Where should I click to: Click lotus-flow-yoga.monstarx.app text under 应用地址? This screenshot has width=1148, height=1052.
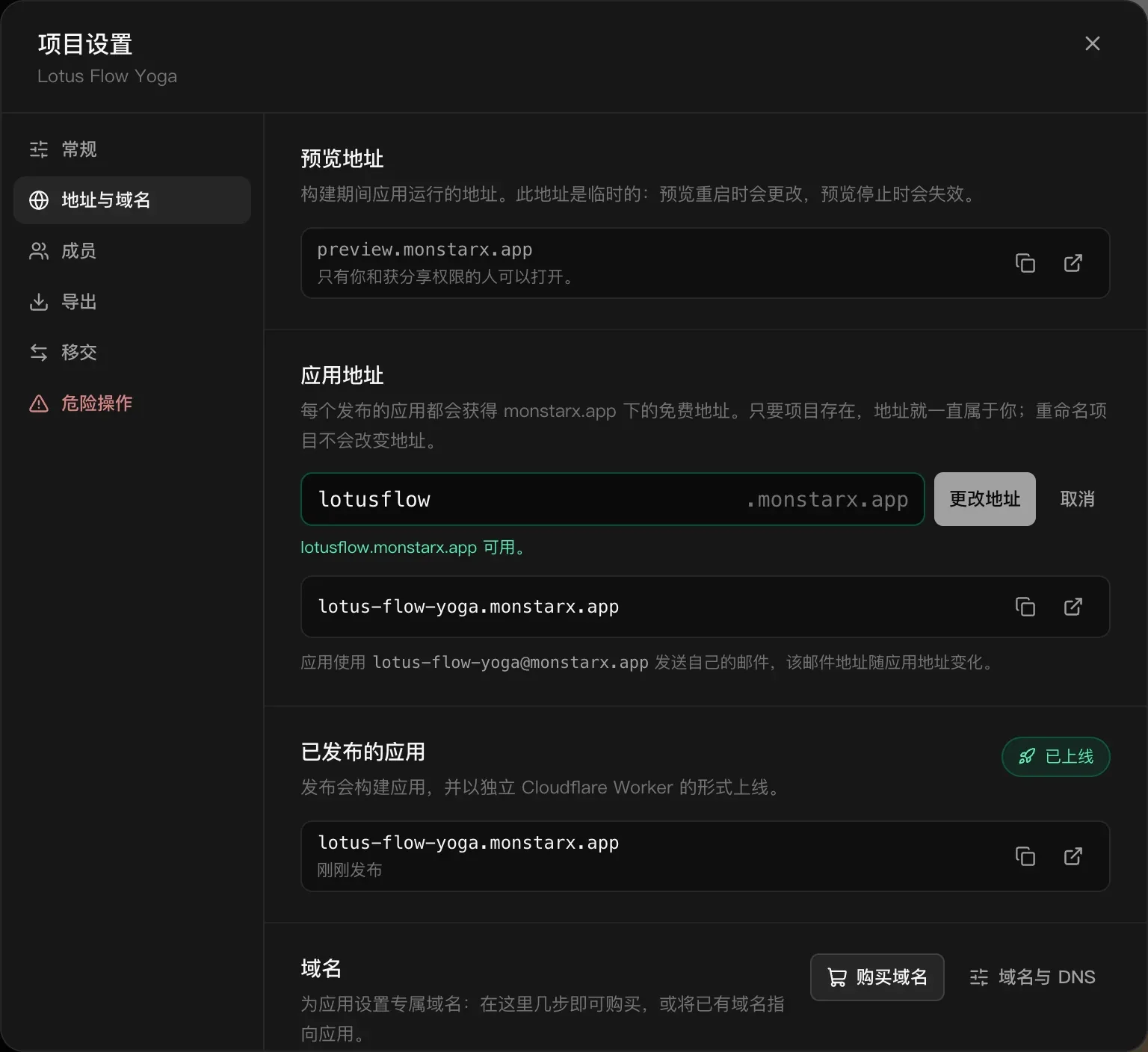tap(469, 607)
